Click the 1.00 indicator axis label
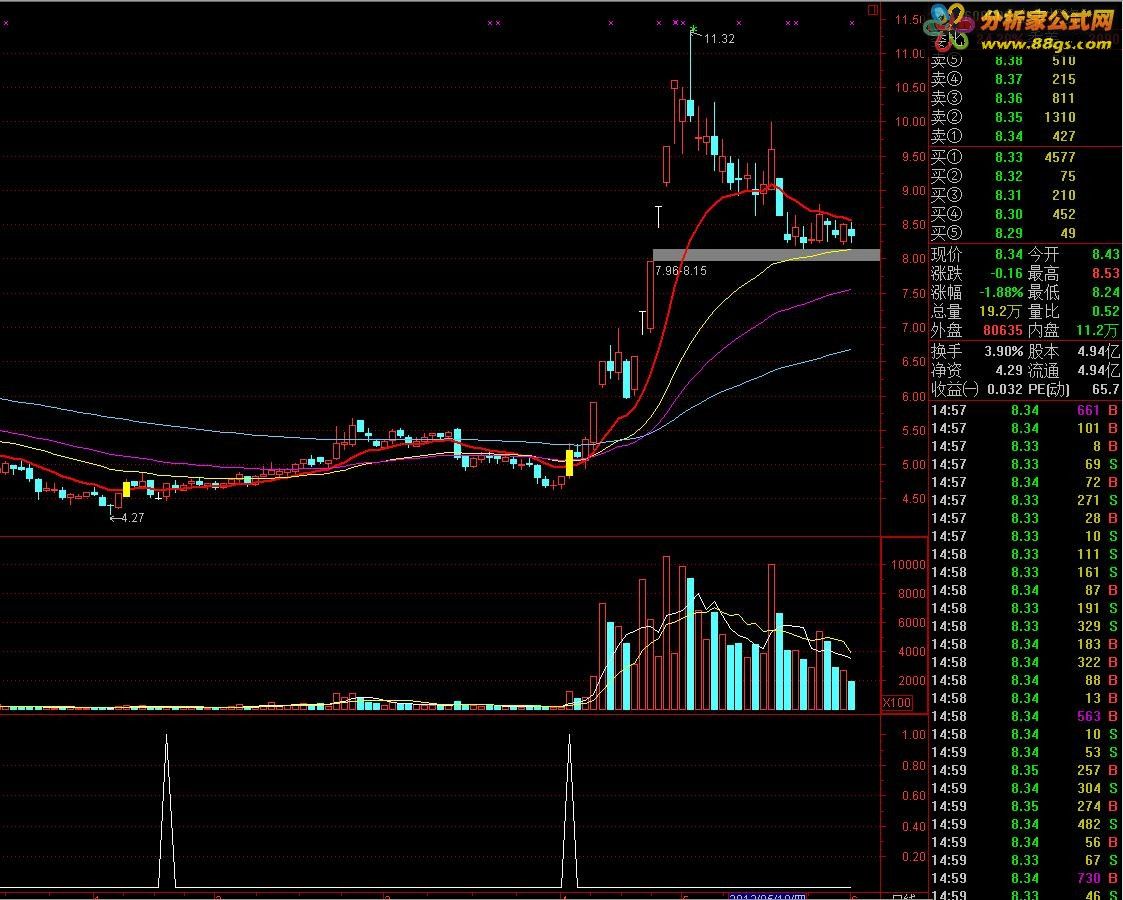The width and height of the screenshot is (1123, 900). pyautogui.click(x=914, y=735)
